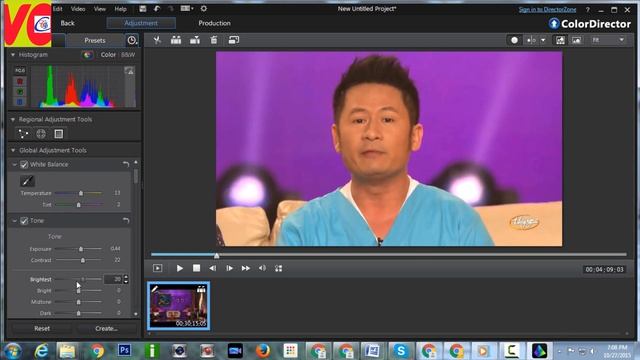
Task: Open the compare view dropdown arrow
Action: click(543, 40)
